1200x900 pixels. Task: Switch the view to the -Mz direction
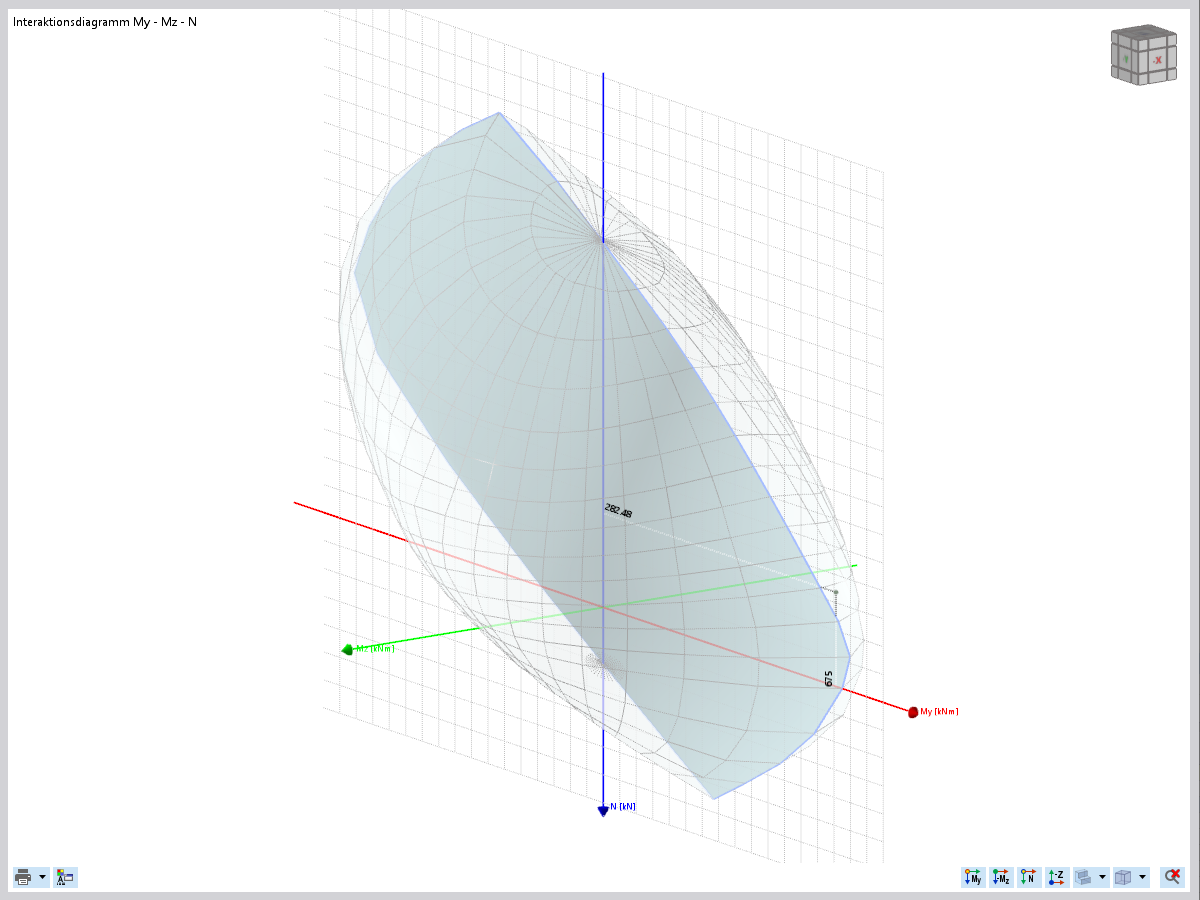click(x=1001, y=877)
